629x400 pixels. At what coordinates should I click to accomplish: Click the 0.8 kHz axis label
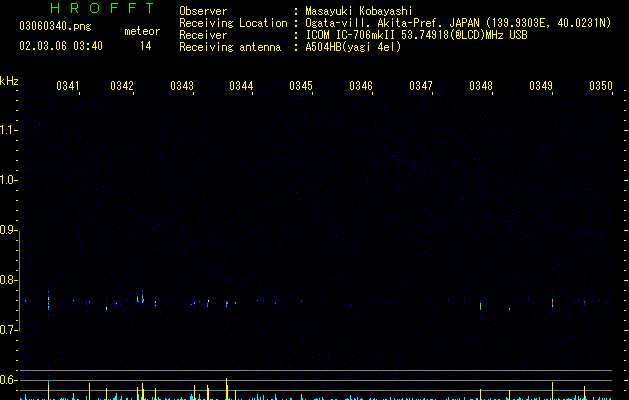pyautogui.click(x=8, y=280)
